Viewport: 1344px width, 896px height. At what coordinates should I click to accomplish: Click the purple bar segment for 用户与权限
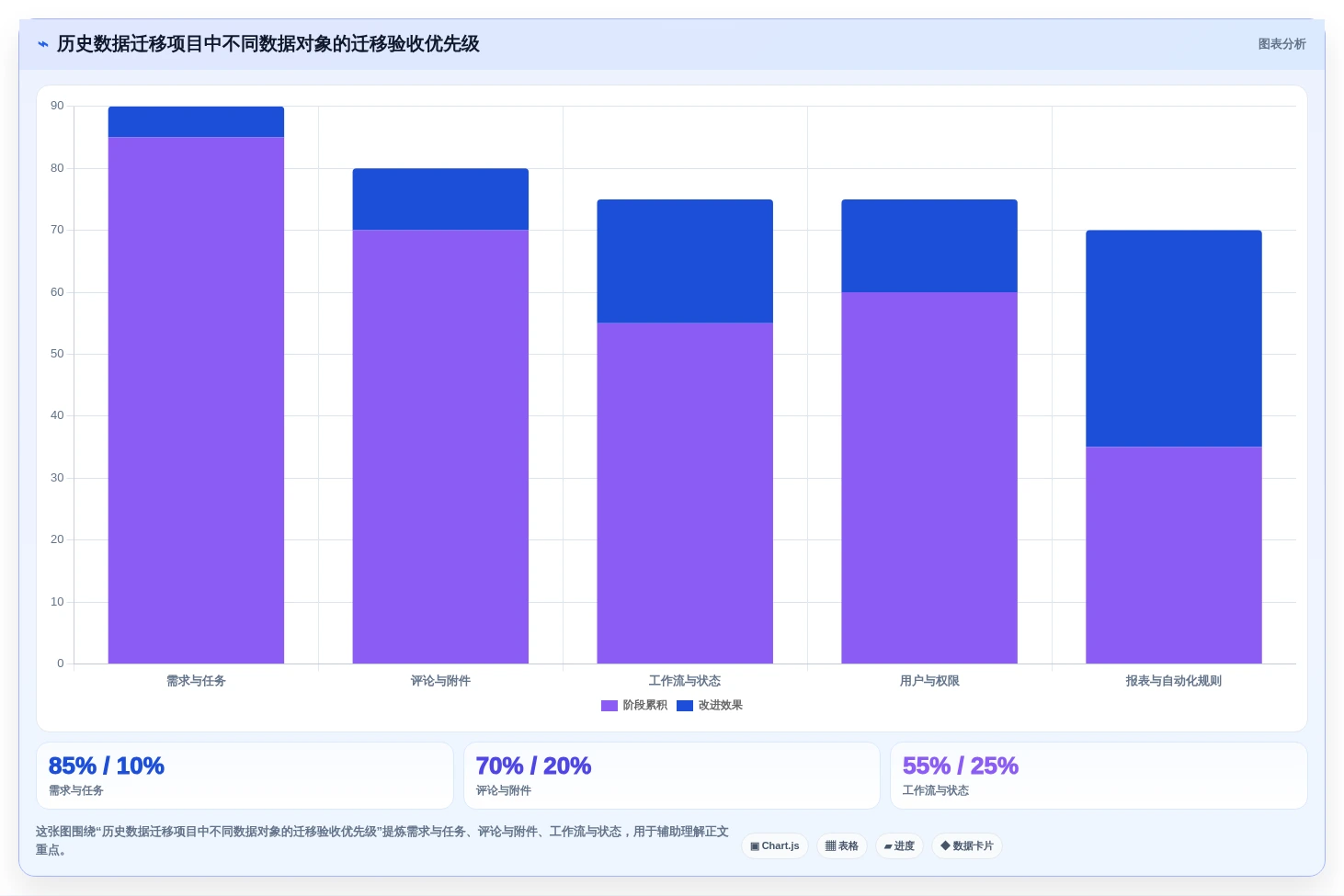929,478
